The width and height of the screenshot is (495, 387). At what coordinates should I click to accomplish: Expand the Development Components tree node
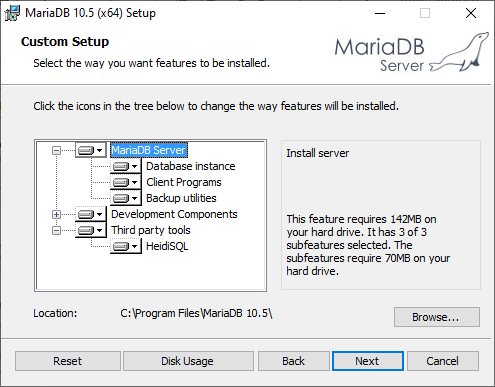(x=56, y=214)
